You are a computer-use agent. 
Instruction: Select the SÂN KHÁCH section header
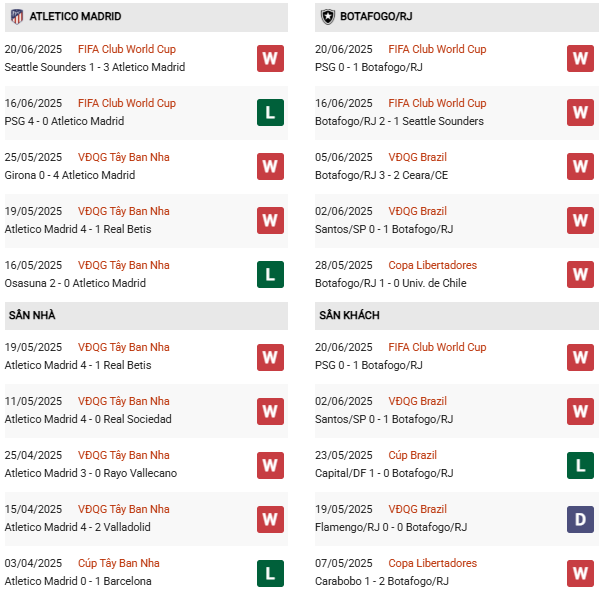click(x=349, y=315)
